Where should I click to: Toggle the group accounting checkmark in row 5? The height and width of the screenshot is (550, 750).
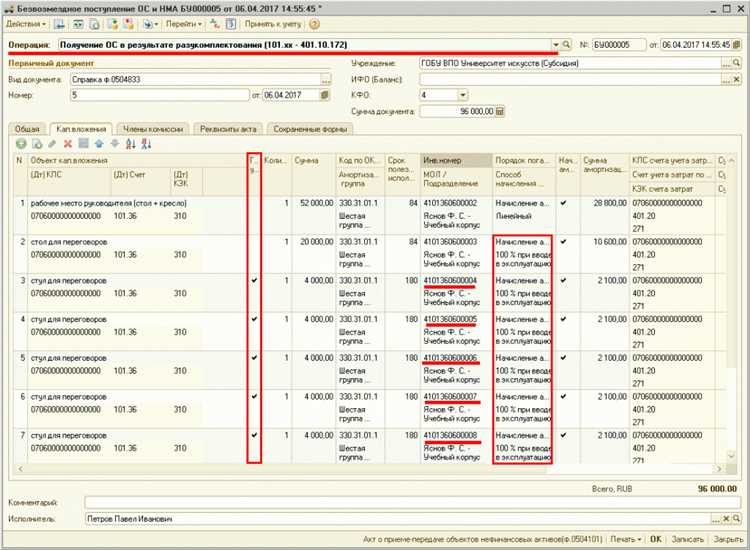[254, 358]
